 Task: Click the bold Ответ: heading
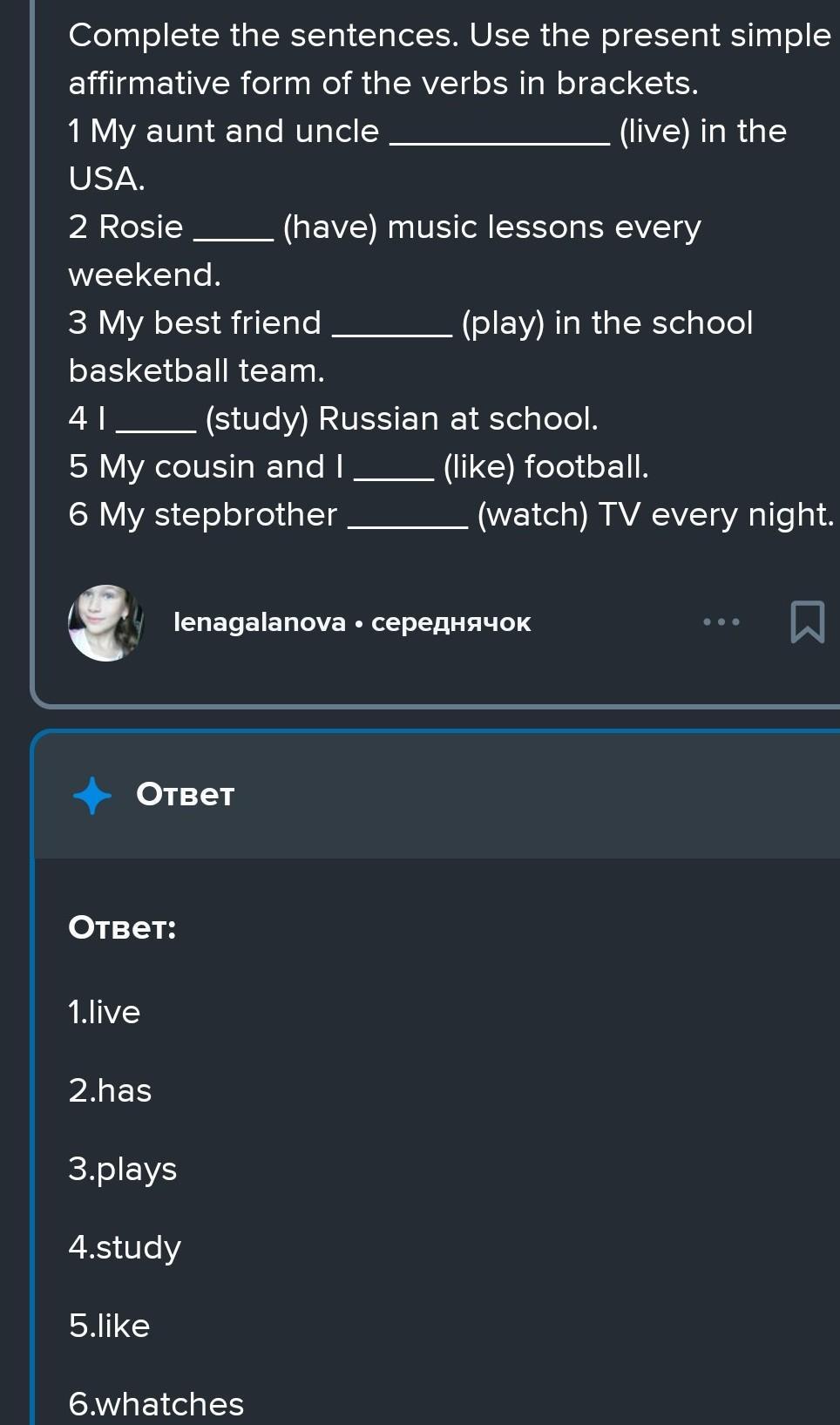(x=122, y=927)
